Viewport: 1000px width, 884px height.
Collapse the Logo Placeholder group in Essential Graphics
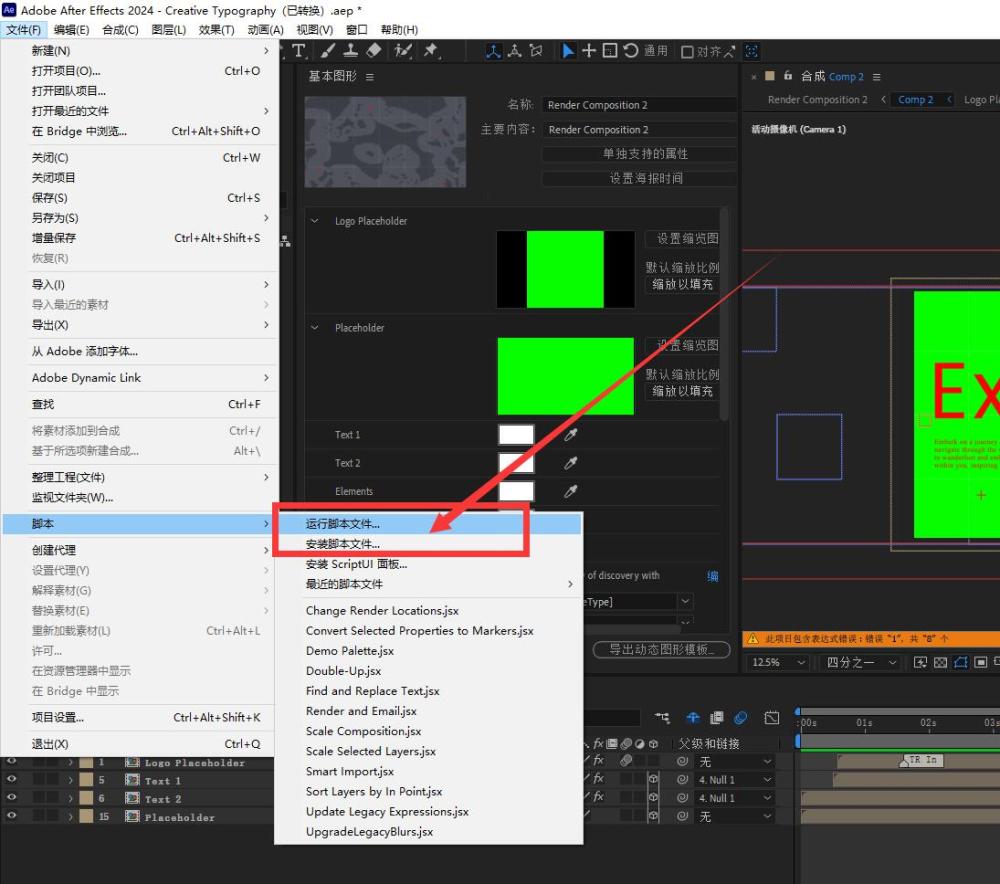coord(314,221)
